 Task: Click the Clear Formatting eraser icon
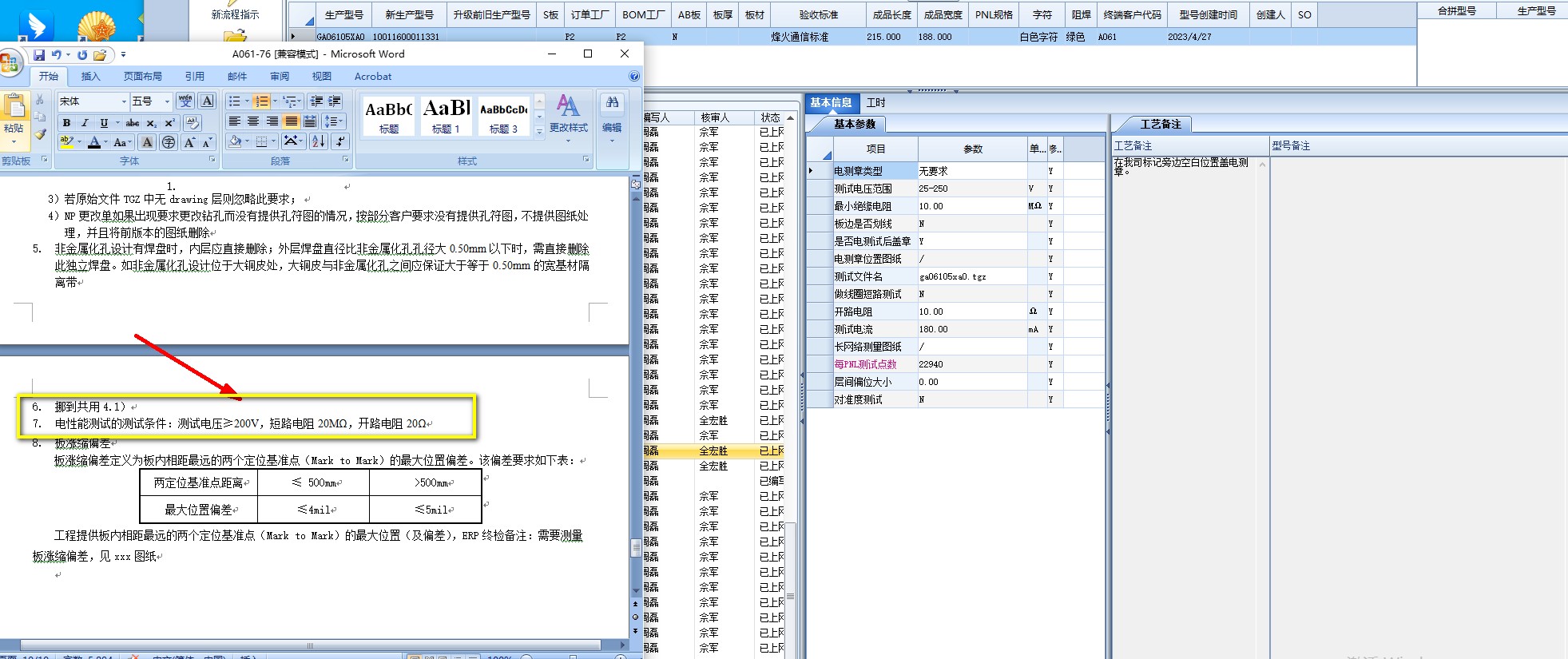click(x=192, y=122)
